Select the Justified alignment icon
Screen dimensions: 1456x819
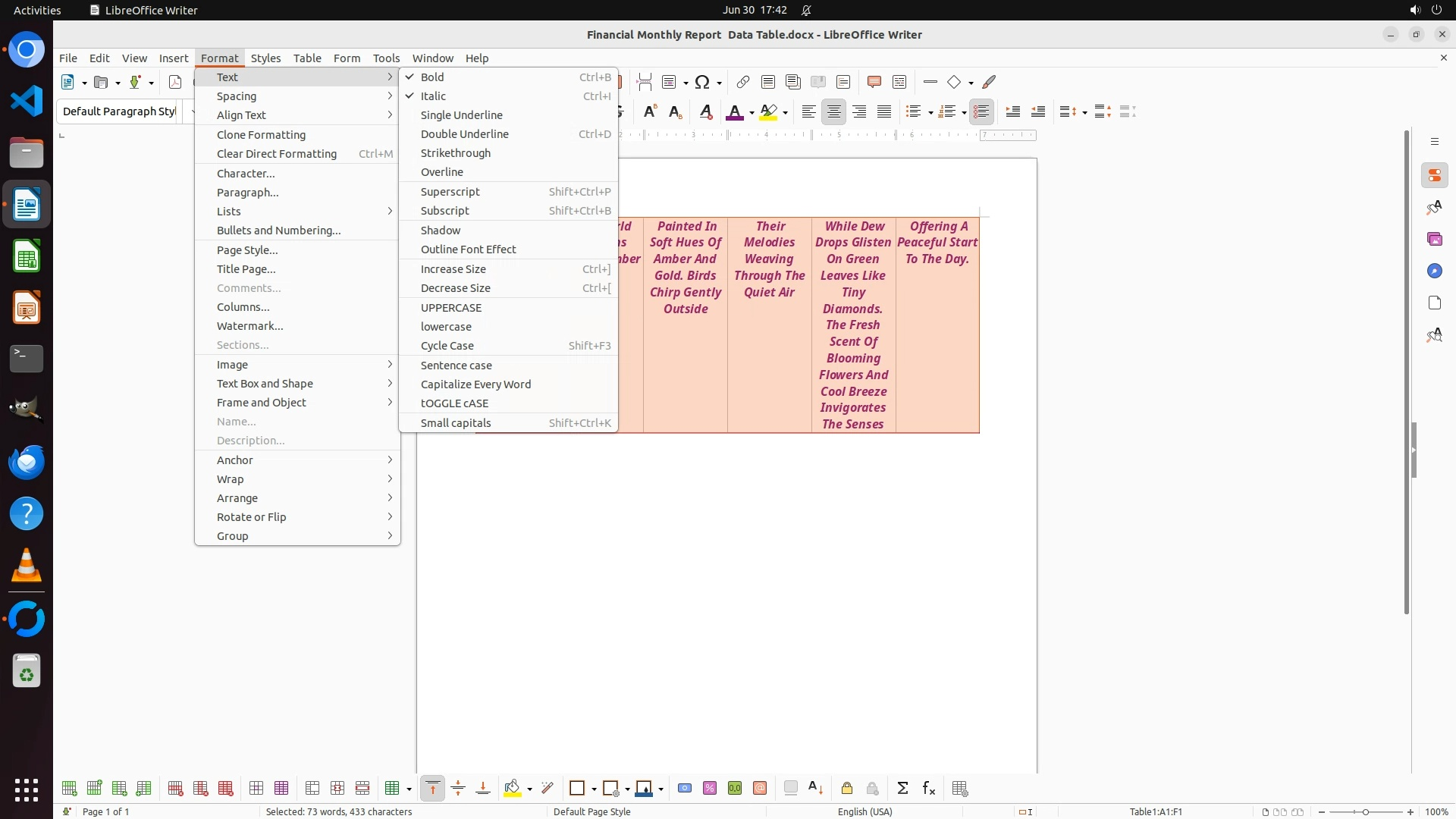pos(884,112)
